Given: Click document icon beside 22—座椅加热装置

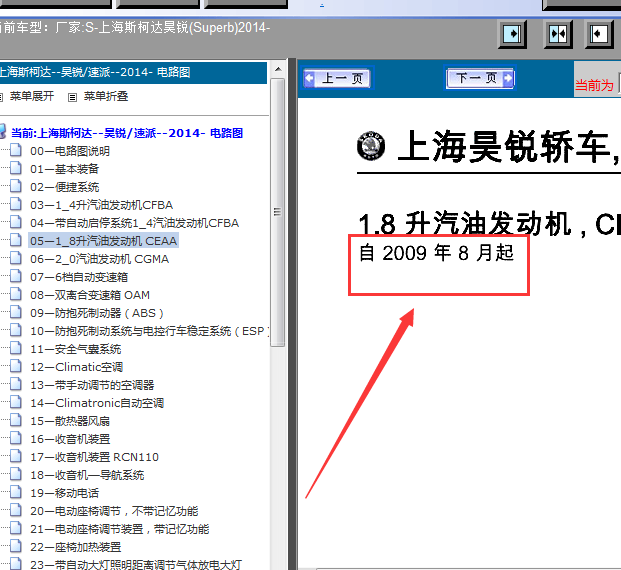Looking at the screenshot, I should [x=16, y=547].
